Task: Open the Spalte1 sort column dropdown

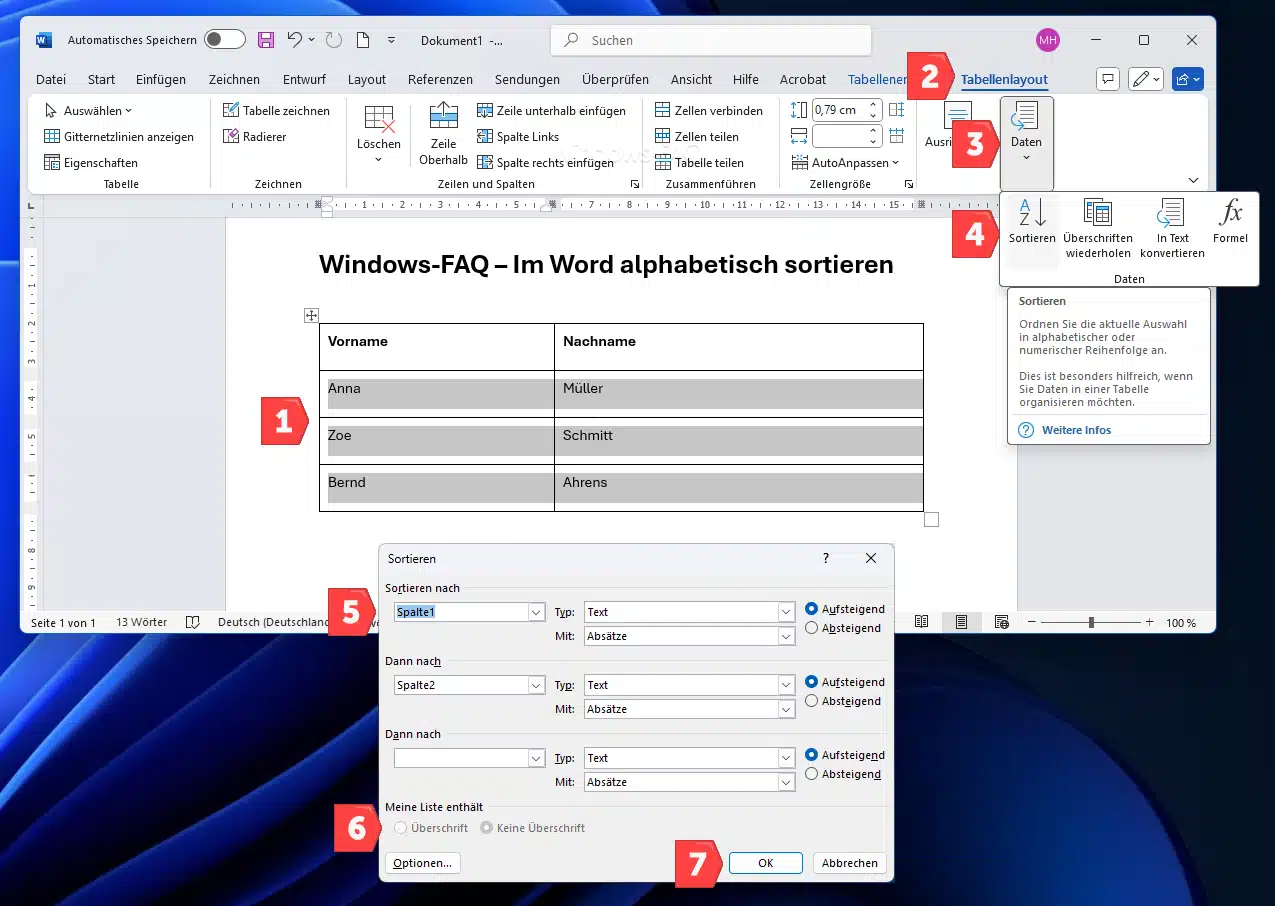Action: pos(536,612)
